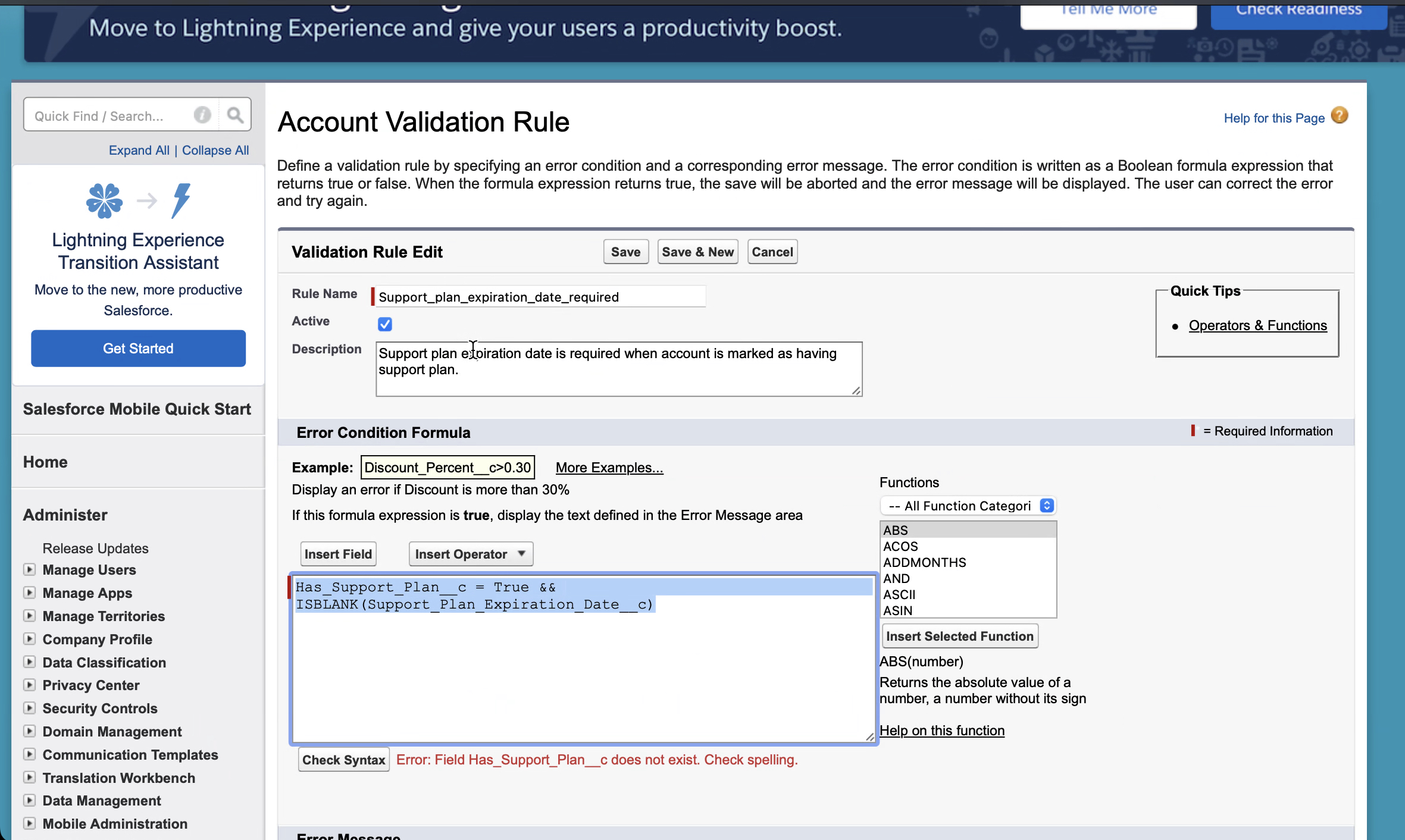1405x840 pixels.
Task: Click the Lightning bolt icon in Transition Assistant
Action: (x=181, y=200)
